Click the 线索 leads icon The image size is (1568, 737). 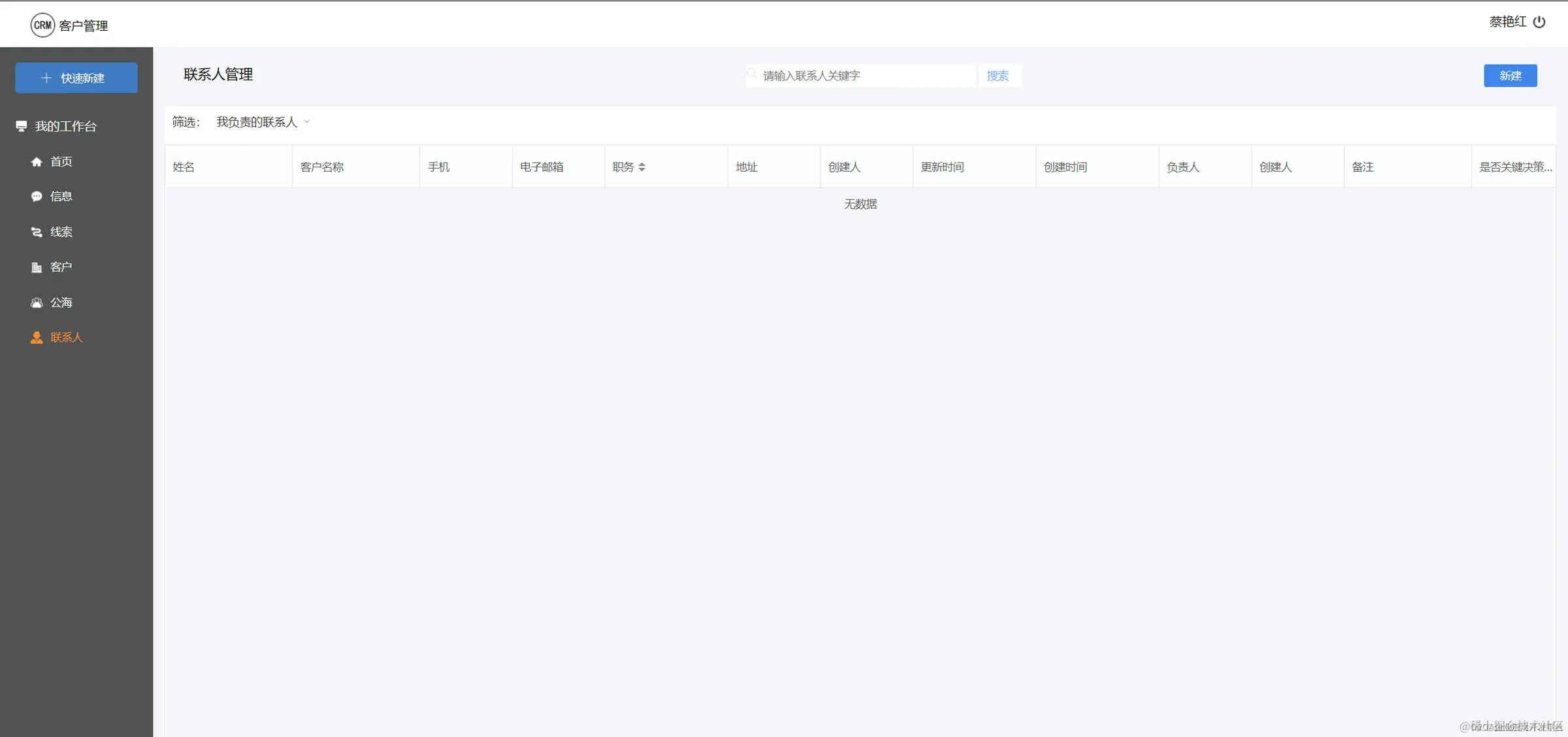37,232
